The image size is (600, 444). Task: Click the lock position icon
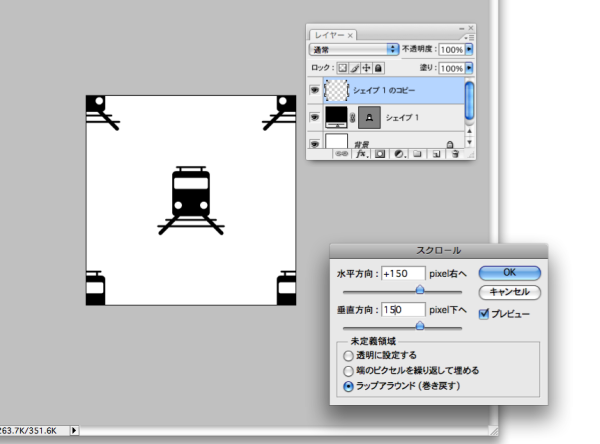[x=366, y=68]
